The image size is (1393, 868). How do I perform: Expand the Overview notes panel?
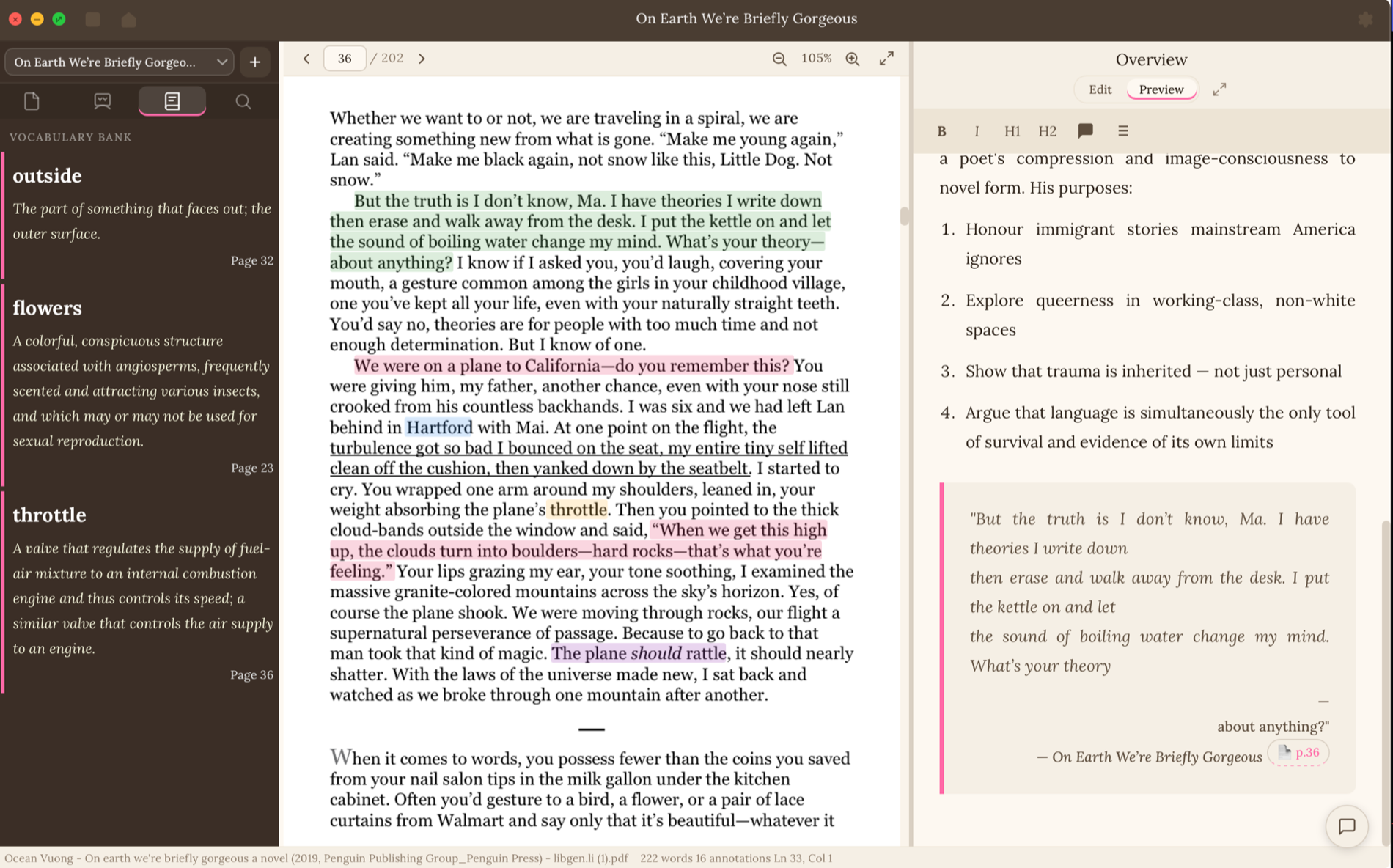(1219, 89)
